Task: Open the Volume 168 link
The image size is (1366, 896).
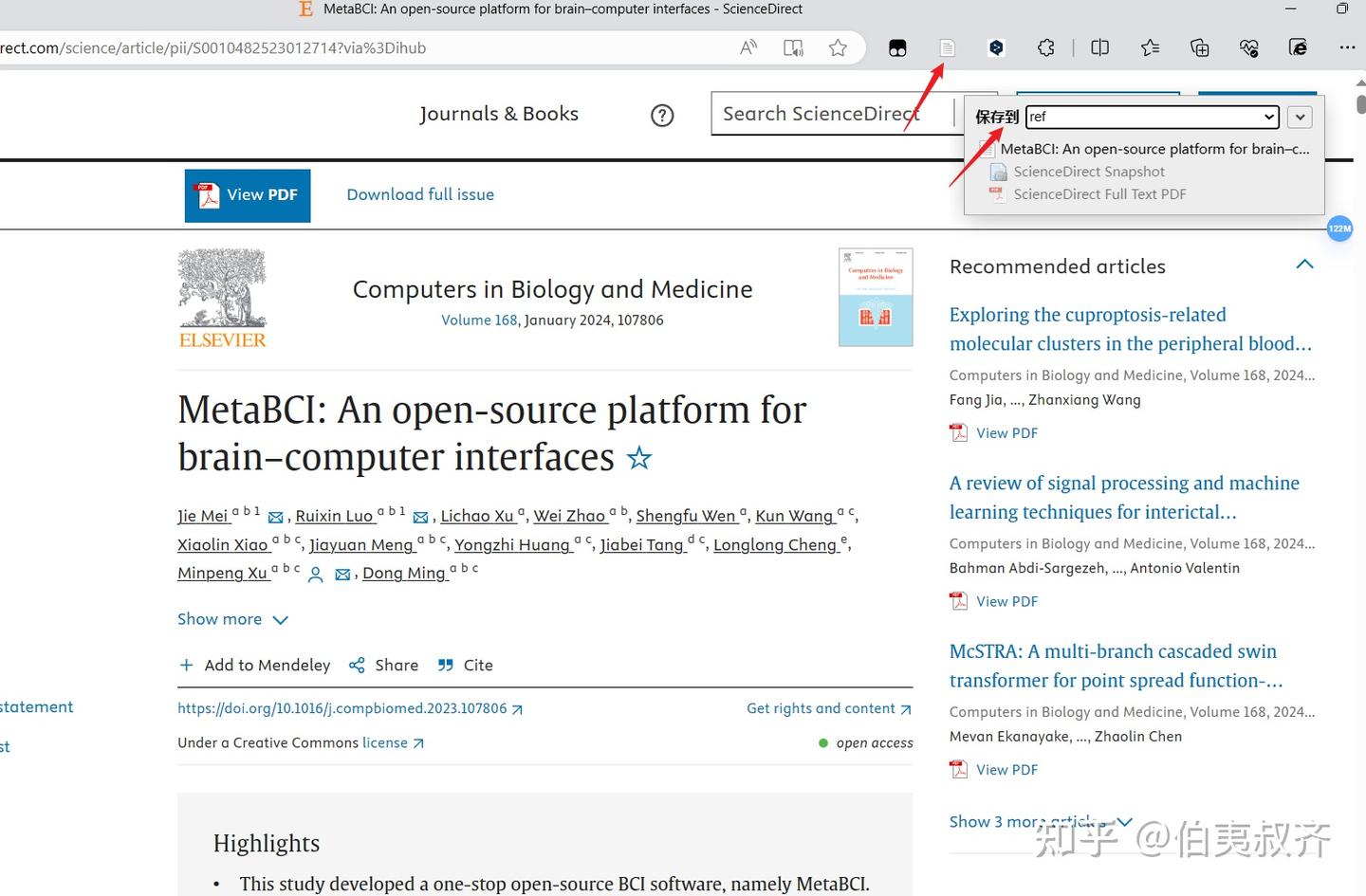Action: pyautogui.click(x=479, y=320)
